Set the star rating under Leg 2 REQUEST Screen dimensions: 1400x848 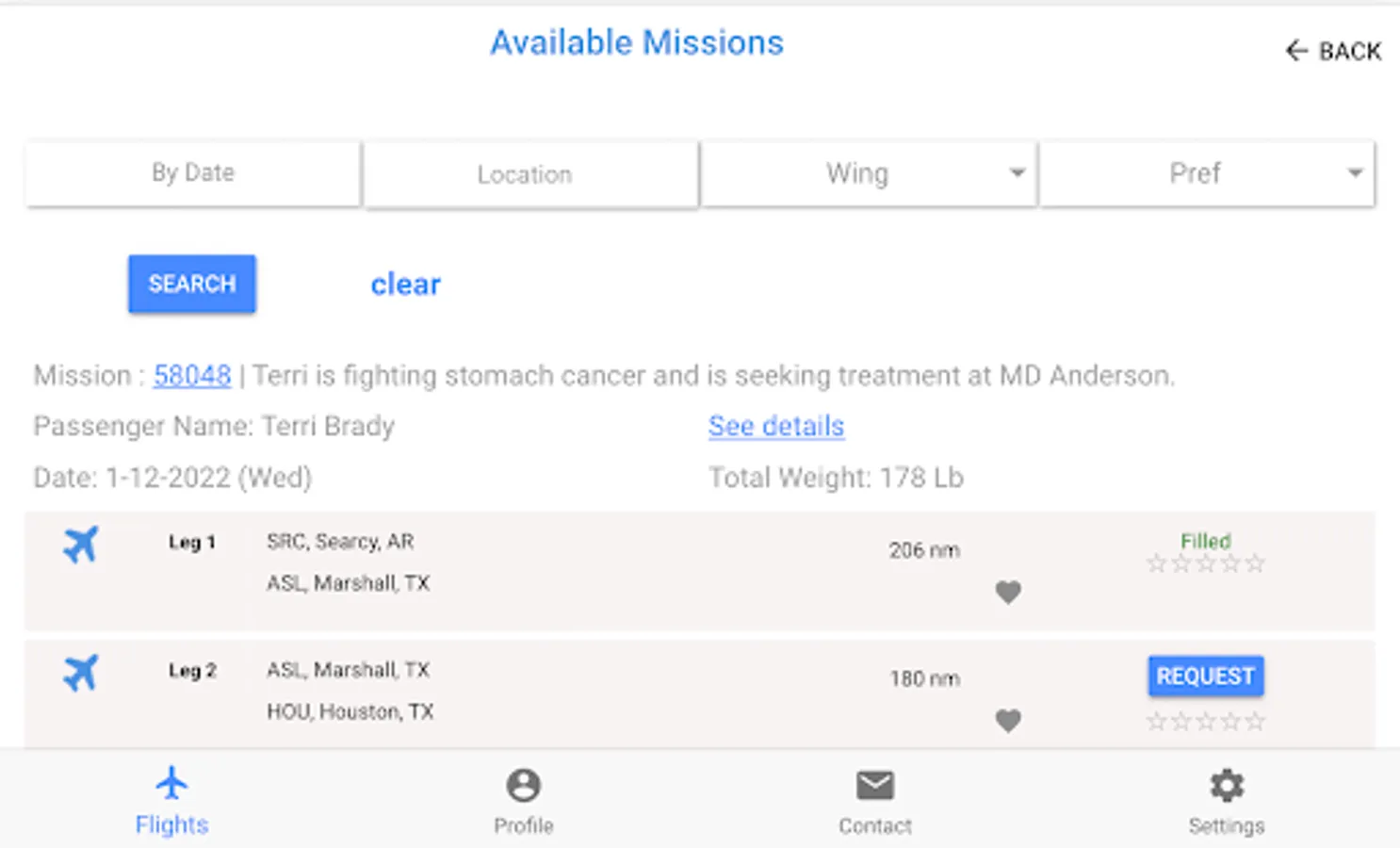tap(1205, 723)
